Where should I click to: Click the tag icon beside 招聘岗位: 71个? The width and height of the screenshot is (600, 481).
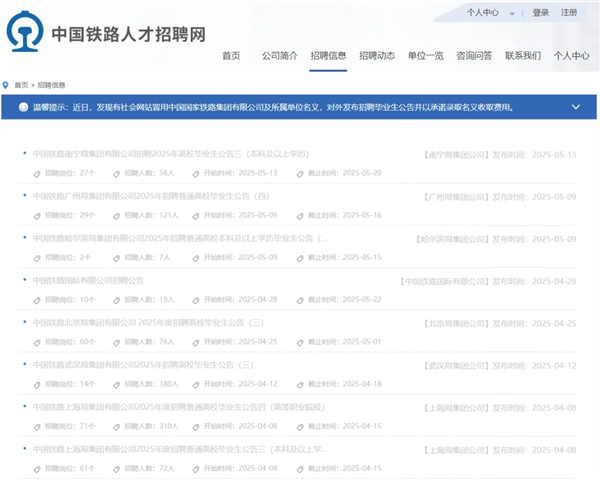tap(37, 427)
